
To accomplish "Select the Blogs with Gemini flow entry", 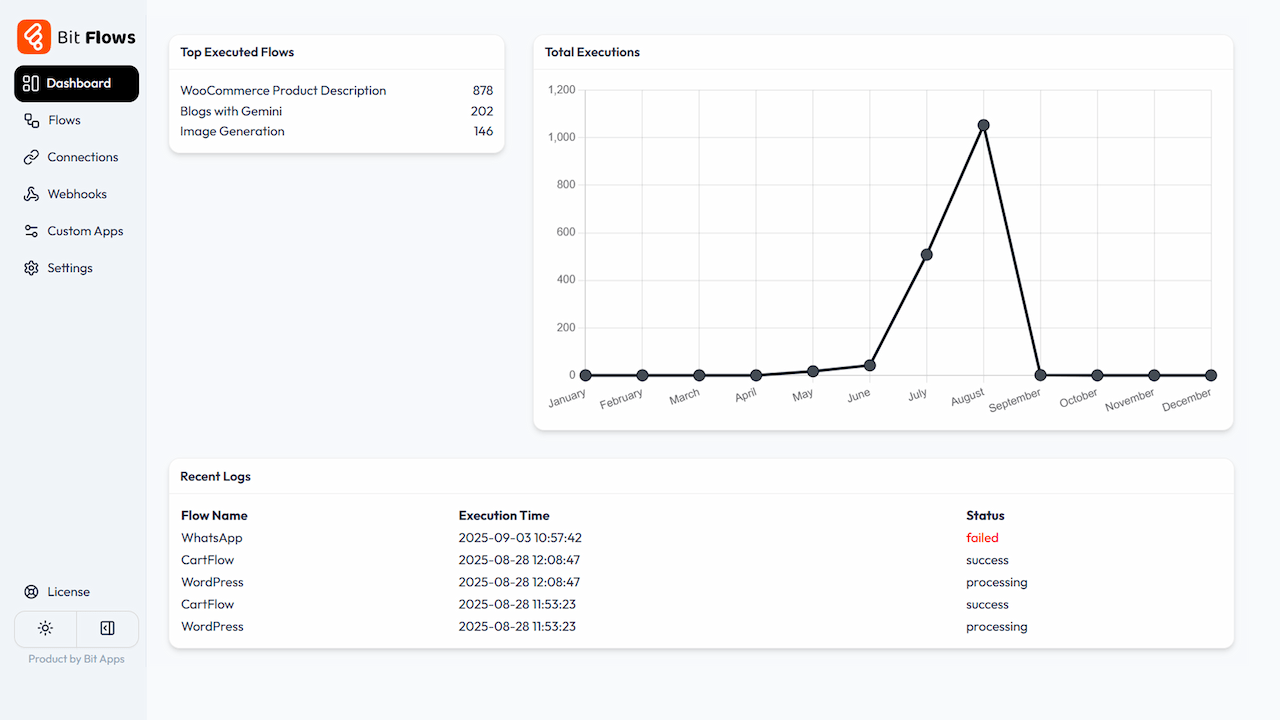I will [x=231, y=111].
